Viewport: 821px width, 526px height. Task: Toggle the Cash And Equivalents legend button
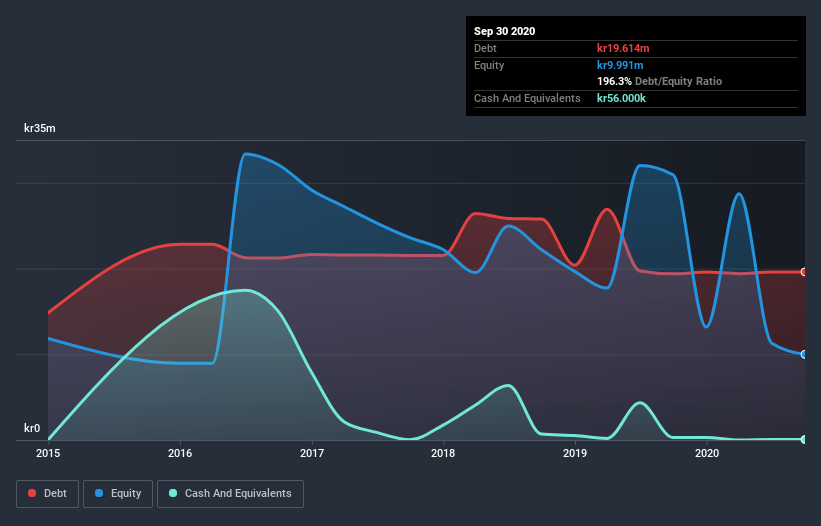(x=230, y=494)
